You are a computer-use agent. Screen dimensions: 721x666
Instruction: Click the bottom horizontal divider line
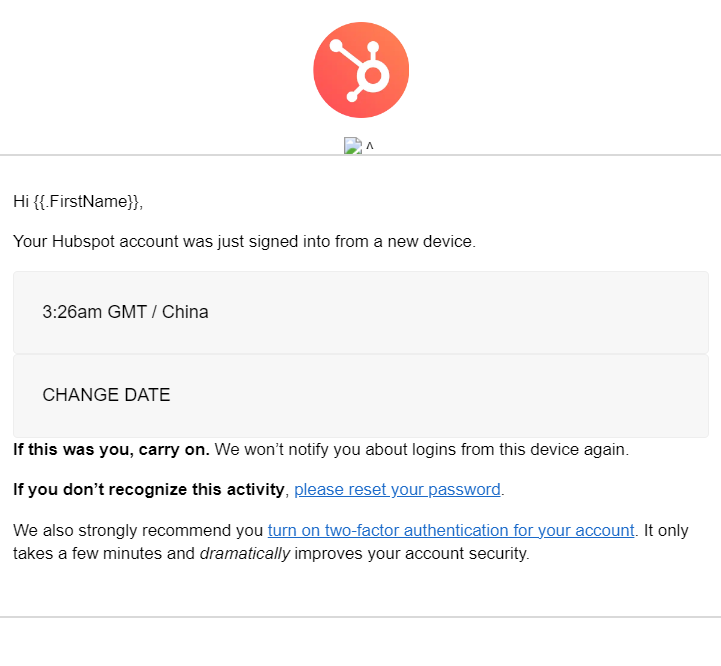click(360, 617)
